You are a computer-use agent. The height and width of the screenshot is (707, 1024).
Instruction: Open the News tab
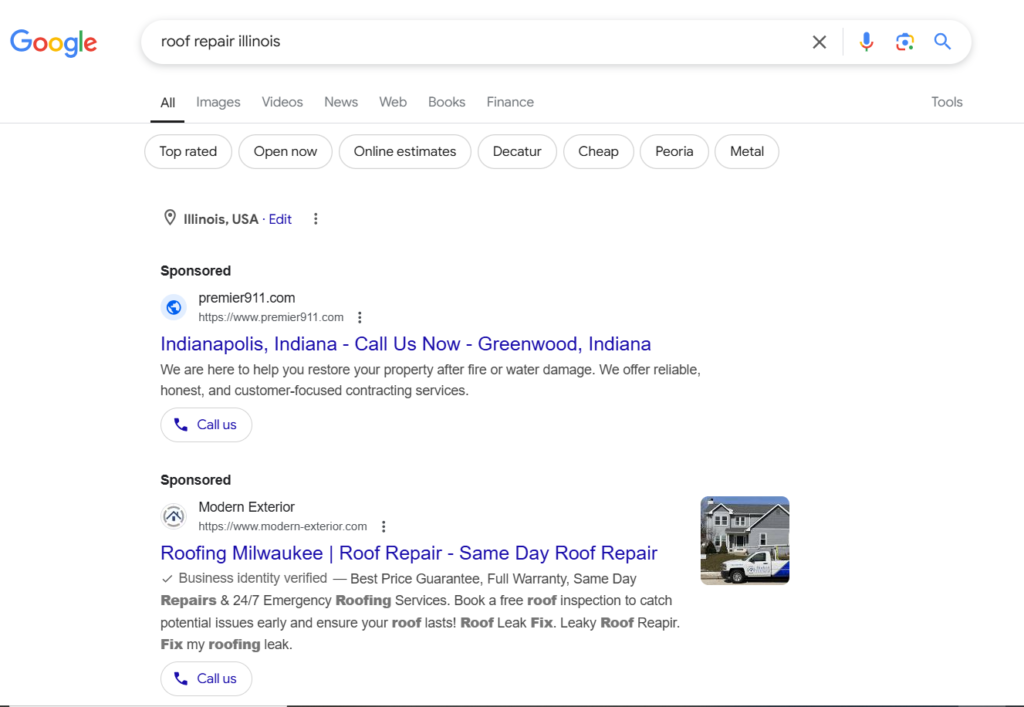coord(341,102)
